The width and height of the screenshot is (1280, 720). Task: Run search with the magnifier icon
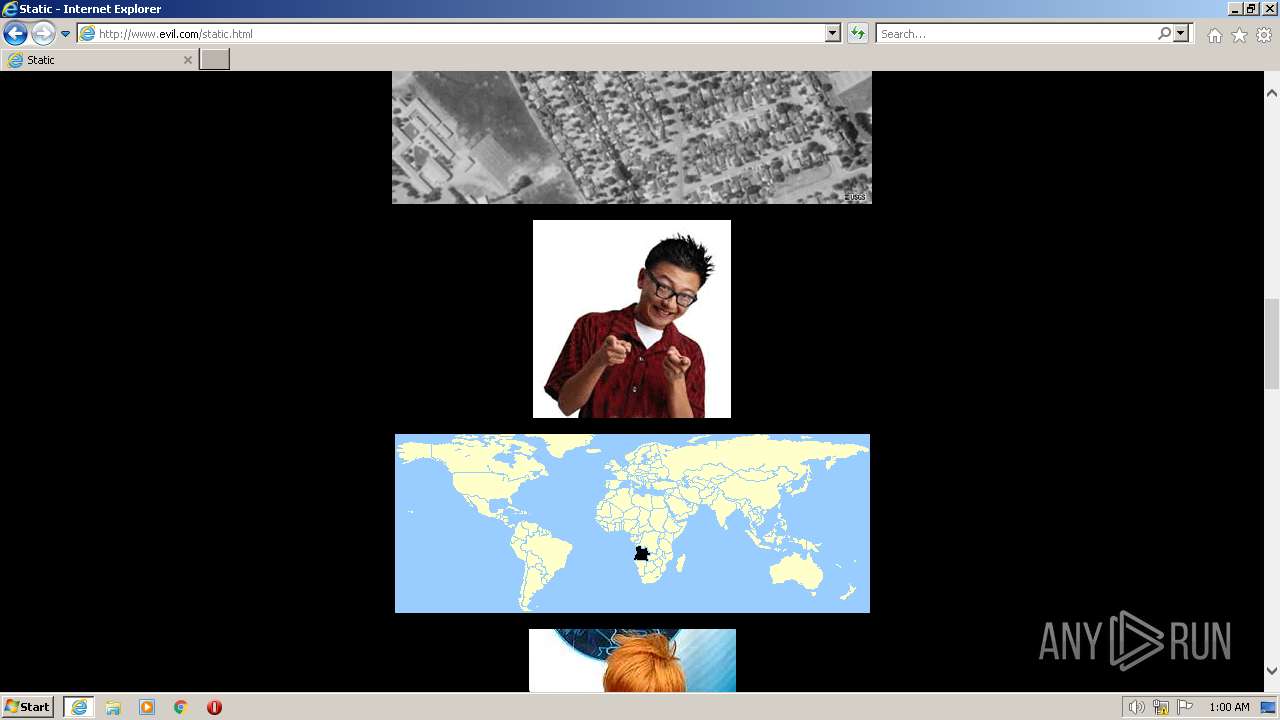pos(1164,34)
